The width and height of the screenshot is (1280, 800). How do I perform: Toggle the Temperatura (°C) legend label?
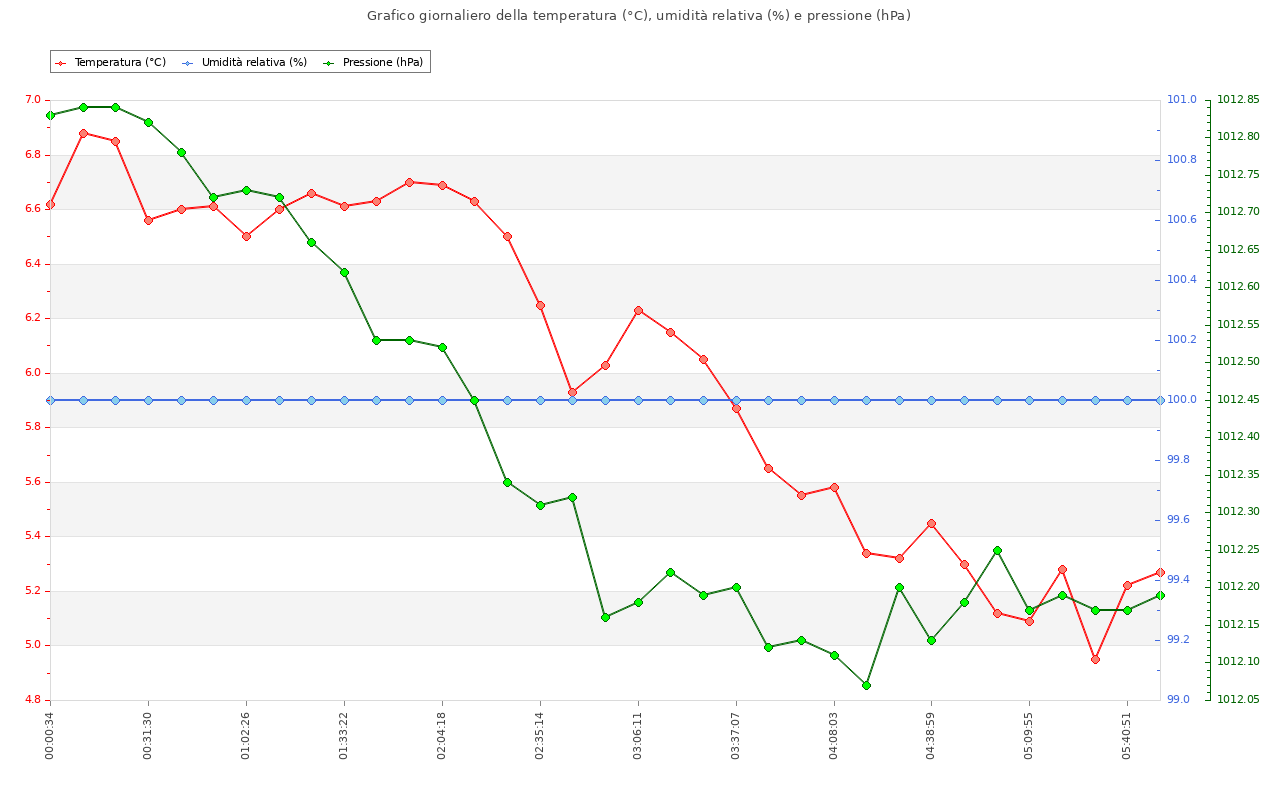click(120, 63)
